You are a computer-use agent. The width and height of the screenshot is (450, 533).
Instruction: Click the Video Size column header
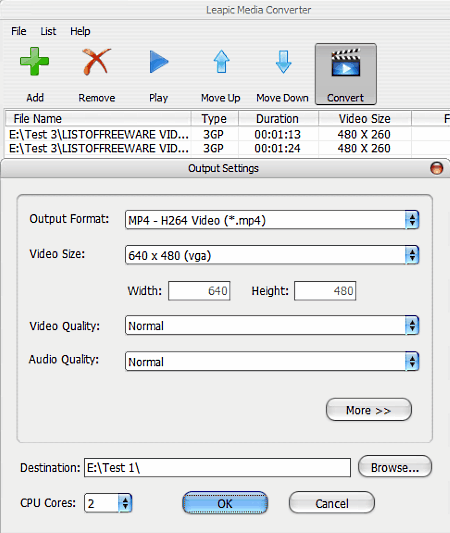coord(365,119)
